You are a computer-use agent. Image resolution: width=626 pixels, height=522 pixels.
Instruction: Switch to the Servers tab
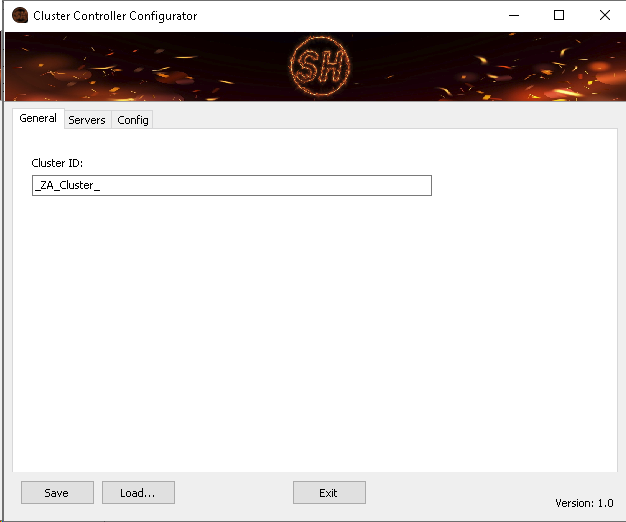pyautogui.click(x=87, y=120)
